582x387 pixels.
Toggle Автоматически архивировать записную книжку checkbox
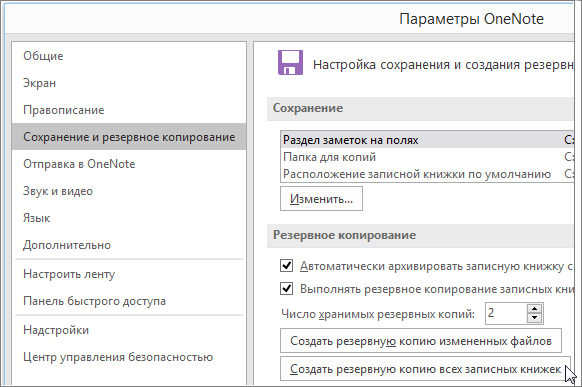[287, 266]
